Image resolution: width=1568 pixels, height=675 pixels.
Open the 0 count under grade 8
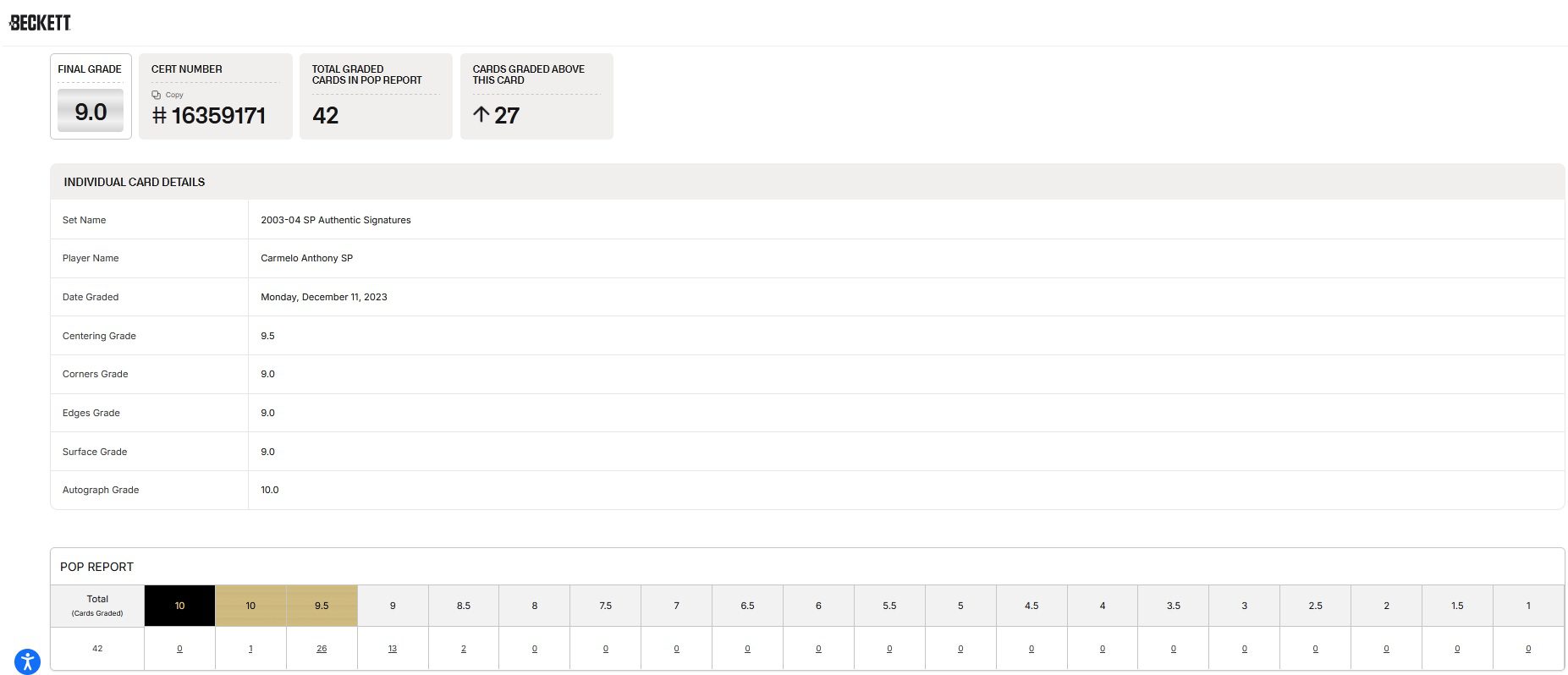[x=535, y=649]
